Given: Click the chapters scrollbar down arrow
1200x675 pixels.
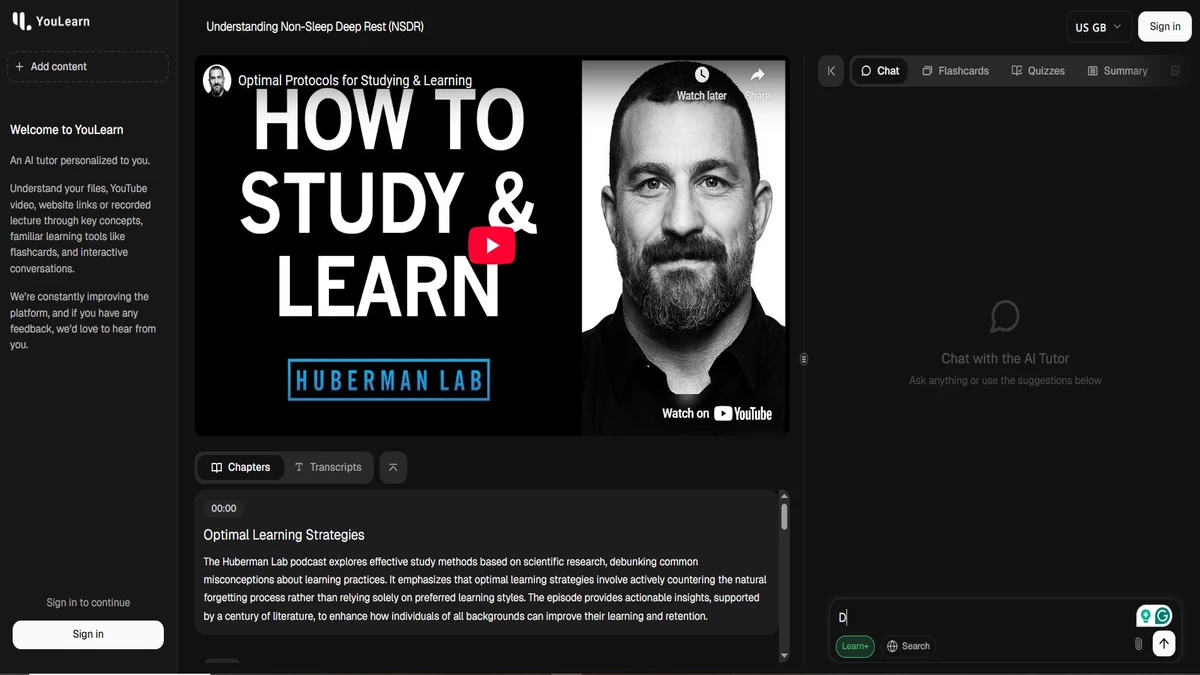Looking at the screenshot, I should click(x=784, y=656).
